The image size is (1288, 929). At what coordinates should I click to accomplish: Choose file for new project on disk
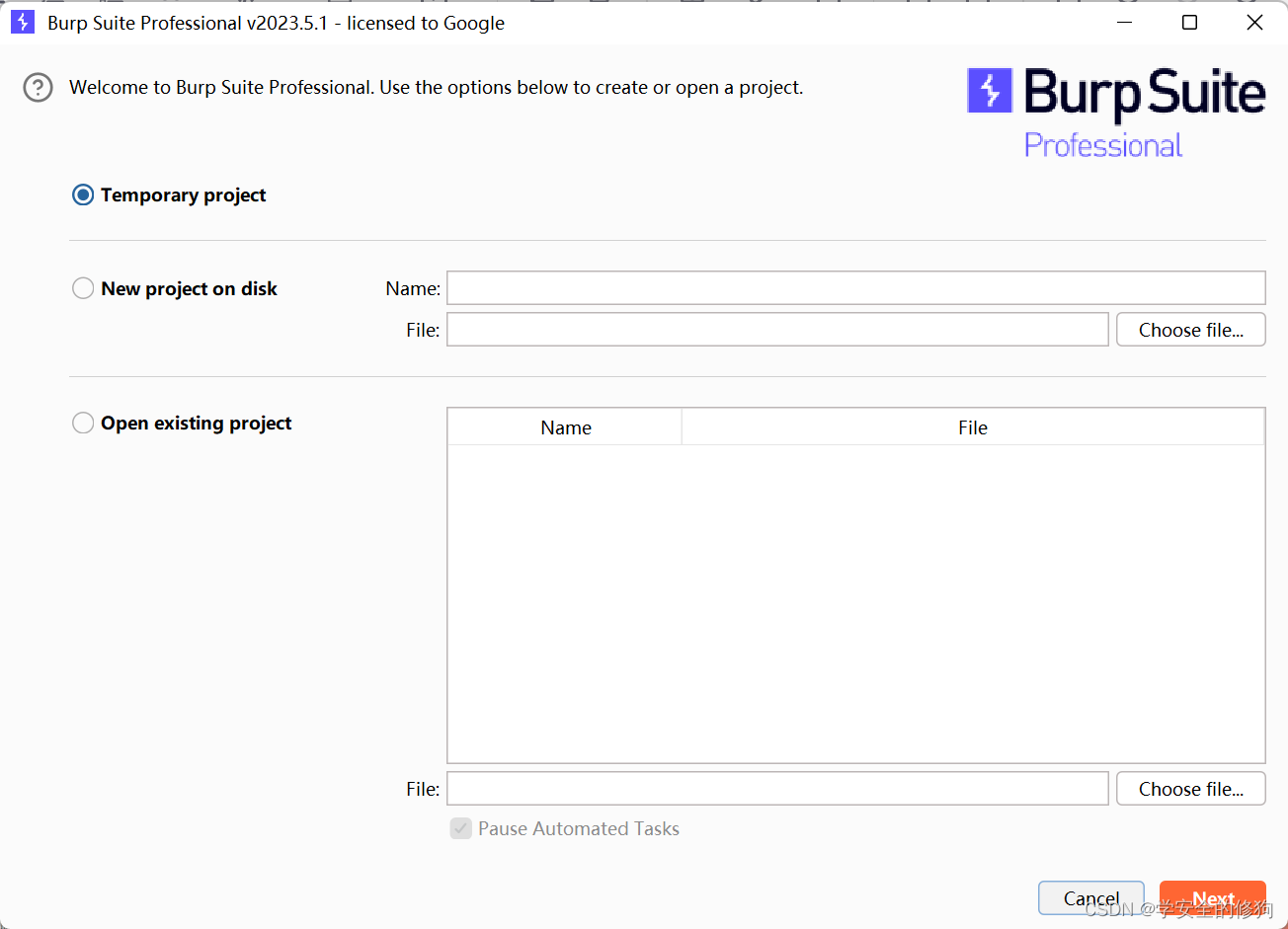tap(1191, 330)
